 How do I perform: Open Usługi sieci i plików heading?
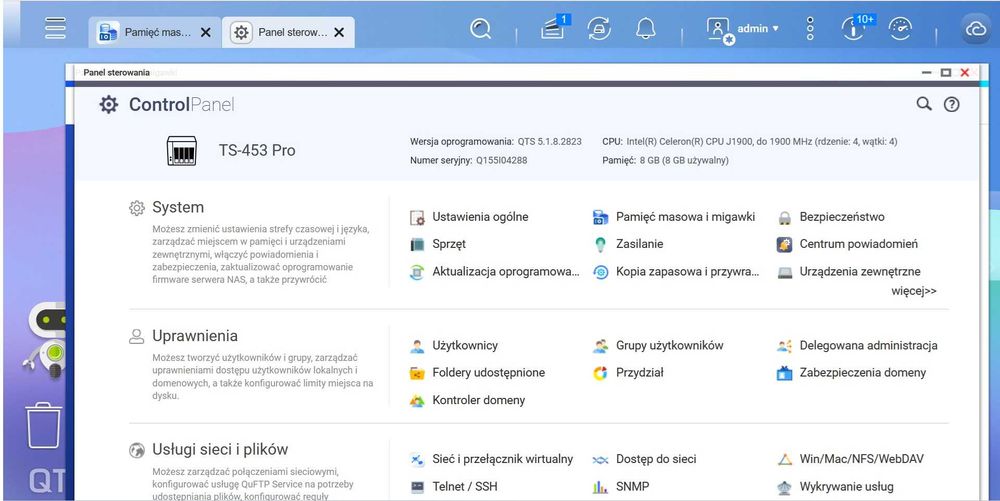click(x=220, y=449)
